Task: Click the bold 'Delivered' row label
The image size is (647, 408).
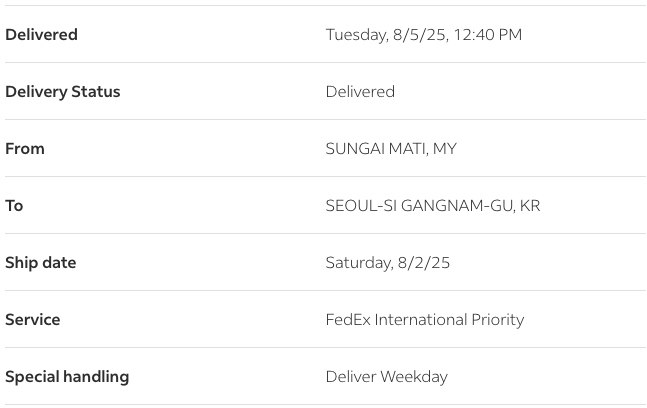Action: coord(41,35)
